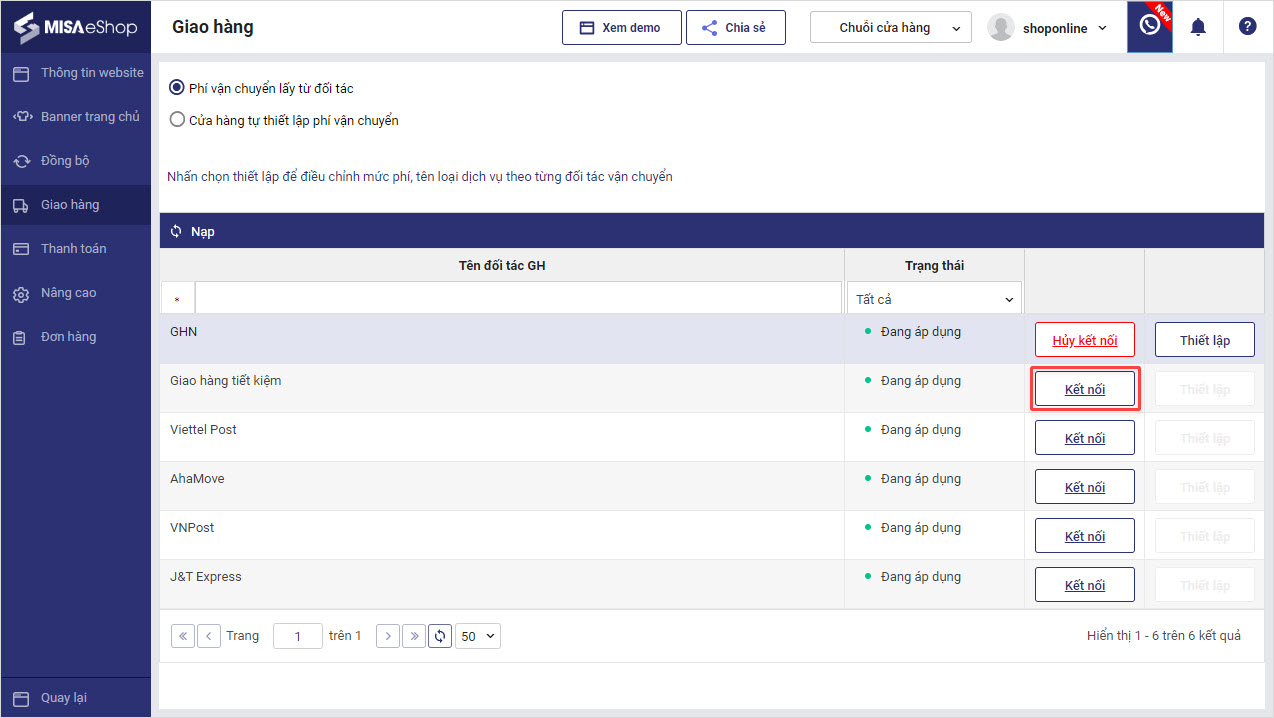
Task: Click the phone support icon marked New
Action: [x=1150, y=26]
